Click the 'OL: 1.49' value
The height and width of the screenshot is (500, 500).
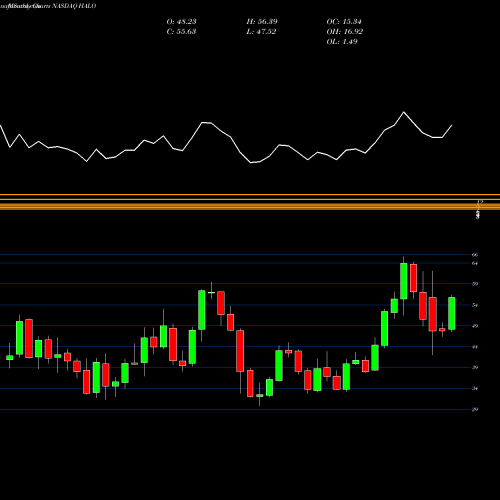coord(342,42)
